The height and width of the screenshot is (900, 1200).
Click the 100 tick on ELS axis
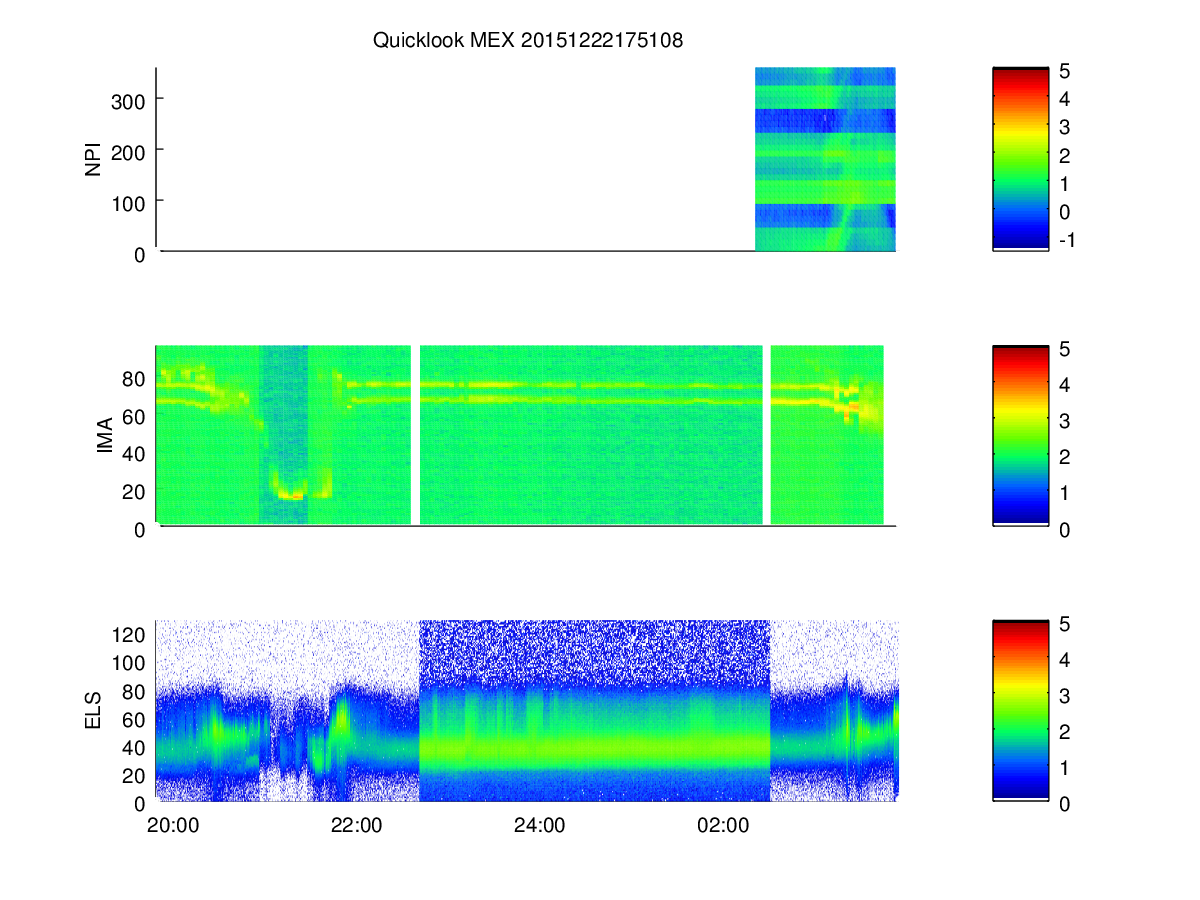[x=128, y=662]
